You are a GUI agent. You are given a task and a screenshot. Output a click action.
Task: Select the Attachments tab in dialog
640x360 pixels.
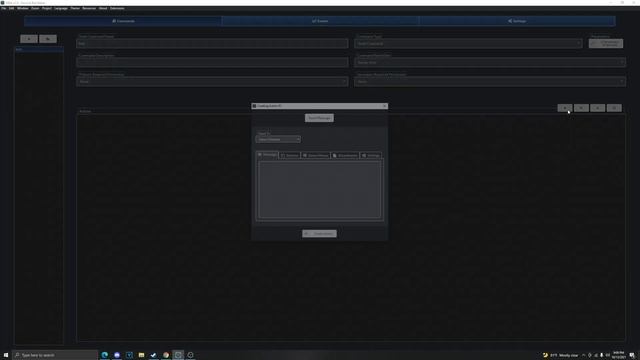coord(345,156)
